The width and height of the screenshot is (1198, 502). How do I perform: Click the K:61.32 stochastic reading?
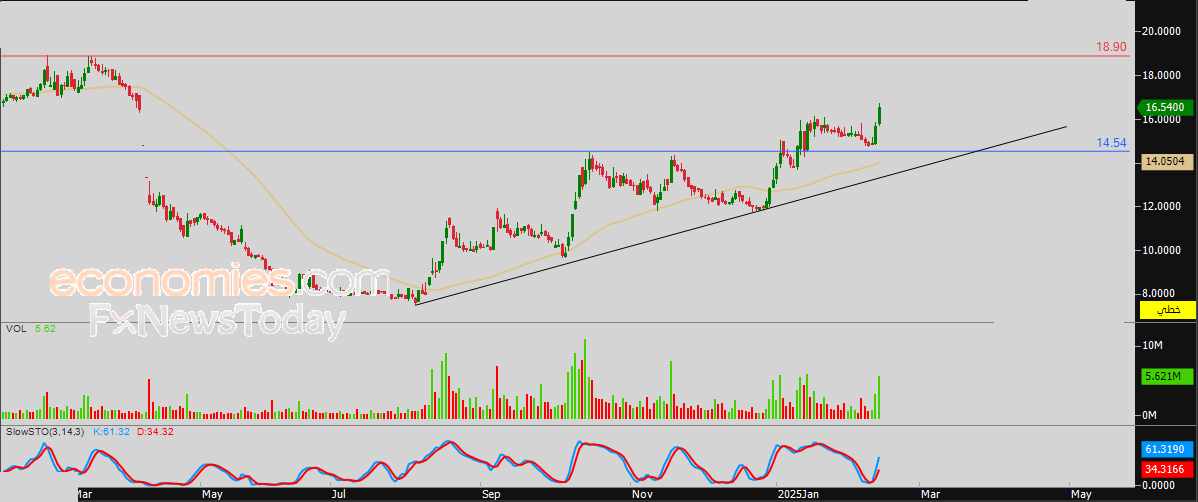(x=112, y=432)
